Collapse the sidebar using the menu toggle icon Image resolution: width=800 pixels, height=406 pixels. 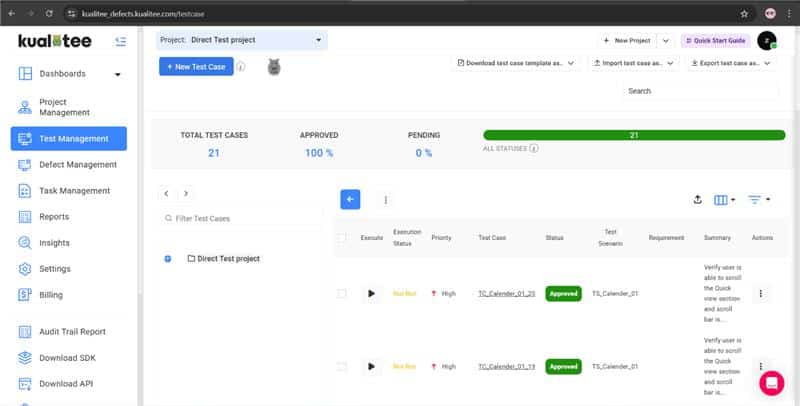[120, 41]
